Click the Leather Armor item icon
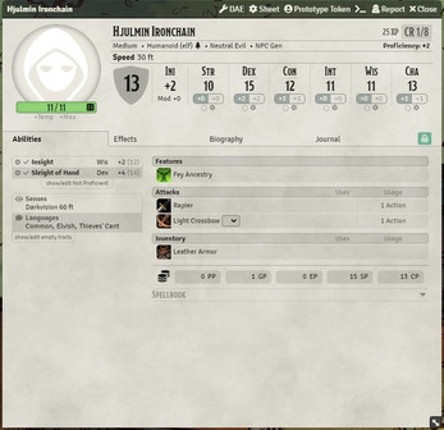Image resolution: width=444 pixels, height=430 pixels. tap(164, 252)
